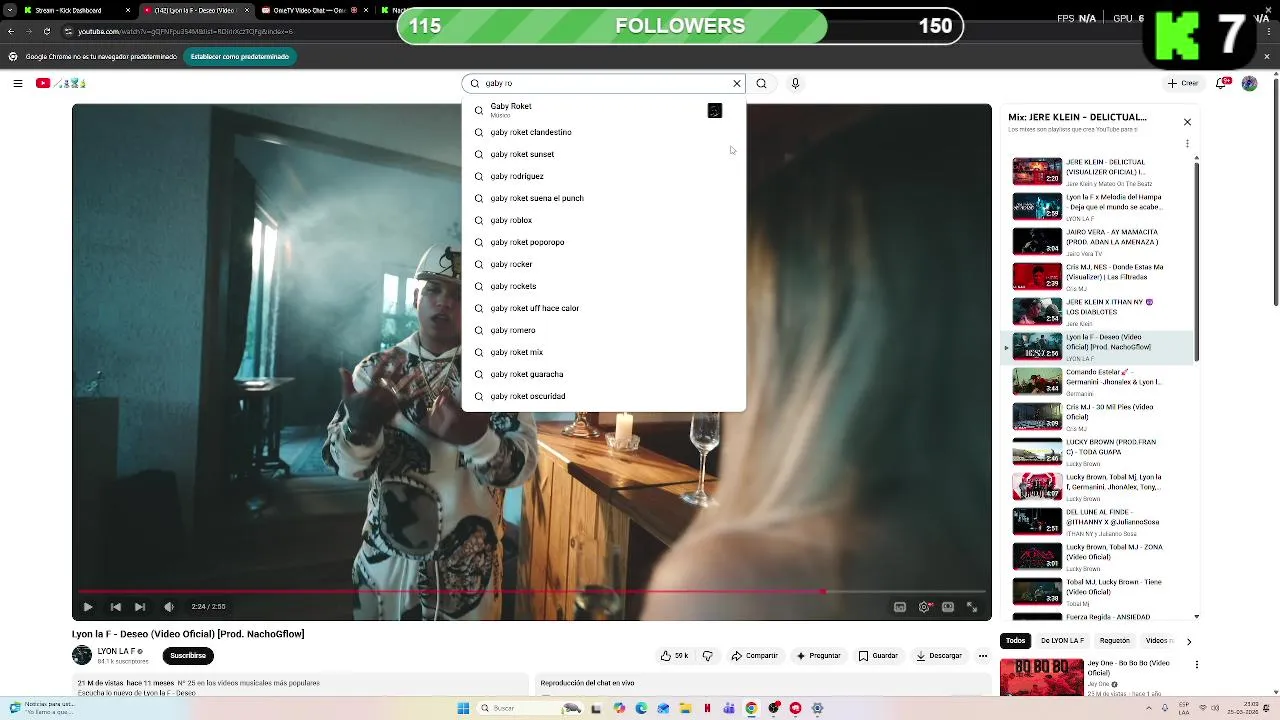Open options for 'Jey One - Bo Bo Bo'

1197,664
